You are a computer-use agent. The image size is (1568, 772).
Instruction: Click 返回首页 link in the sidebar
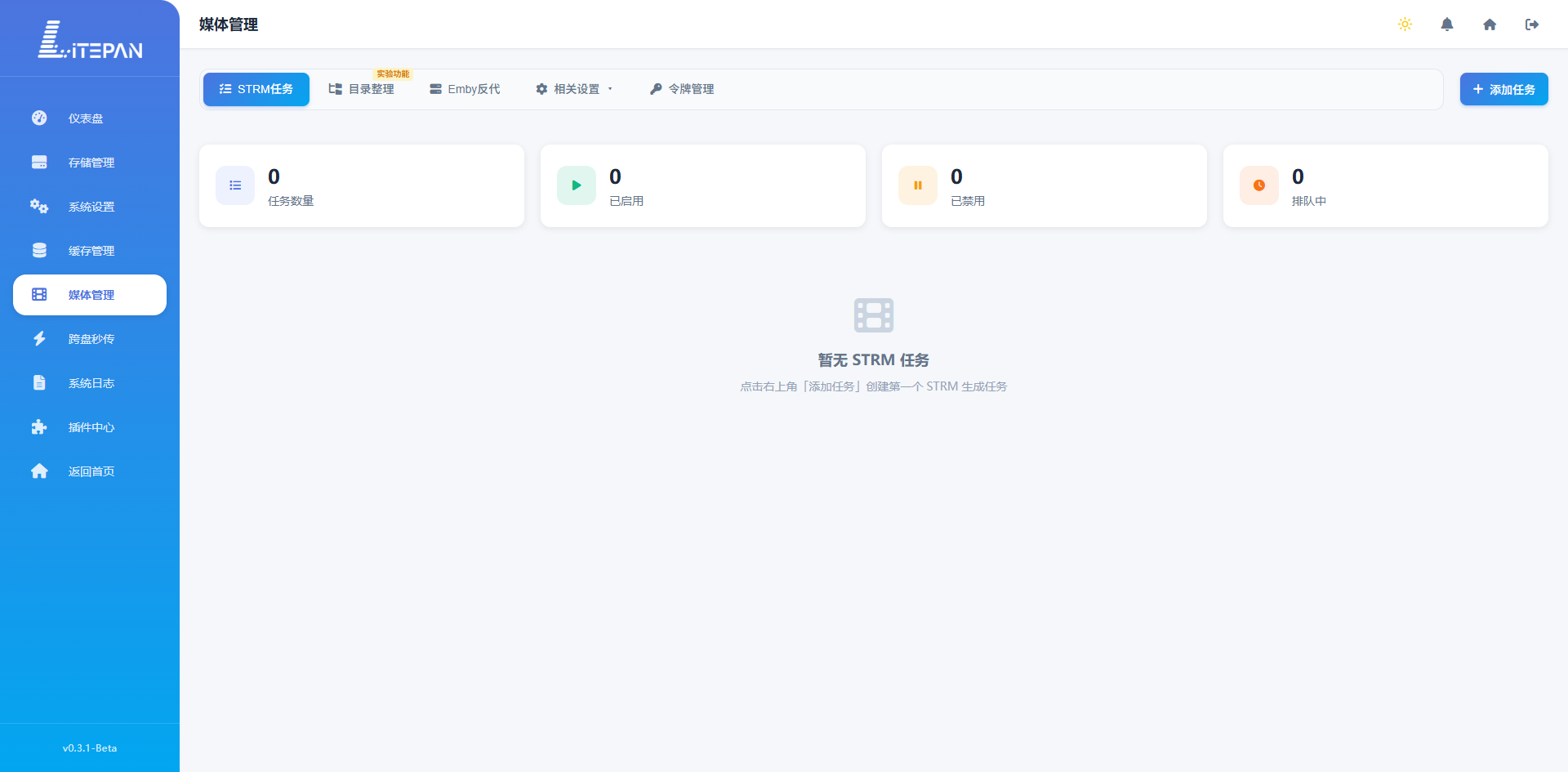(x=90, y=471)
